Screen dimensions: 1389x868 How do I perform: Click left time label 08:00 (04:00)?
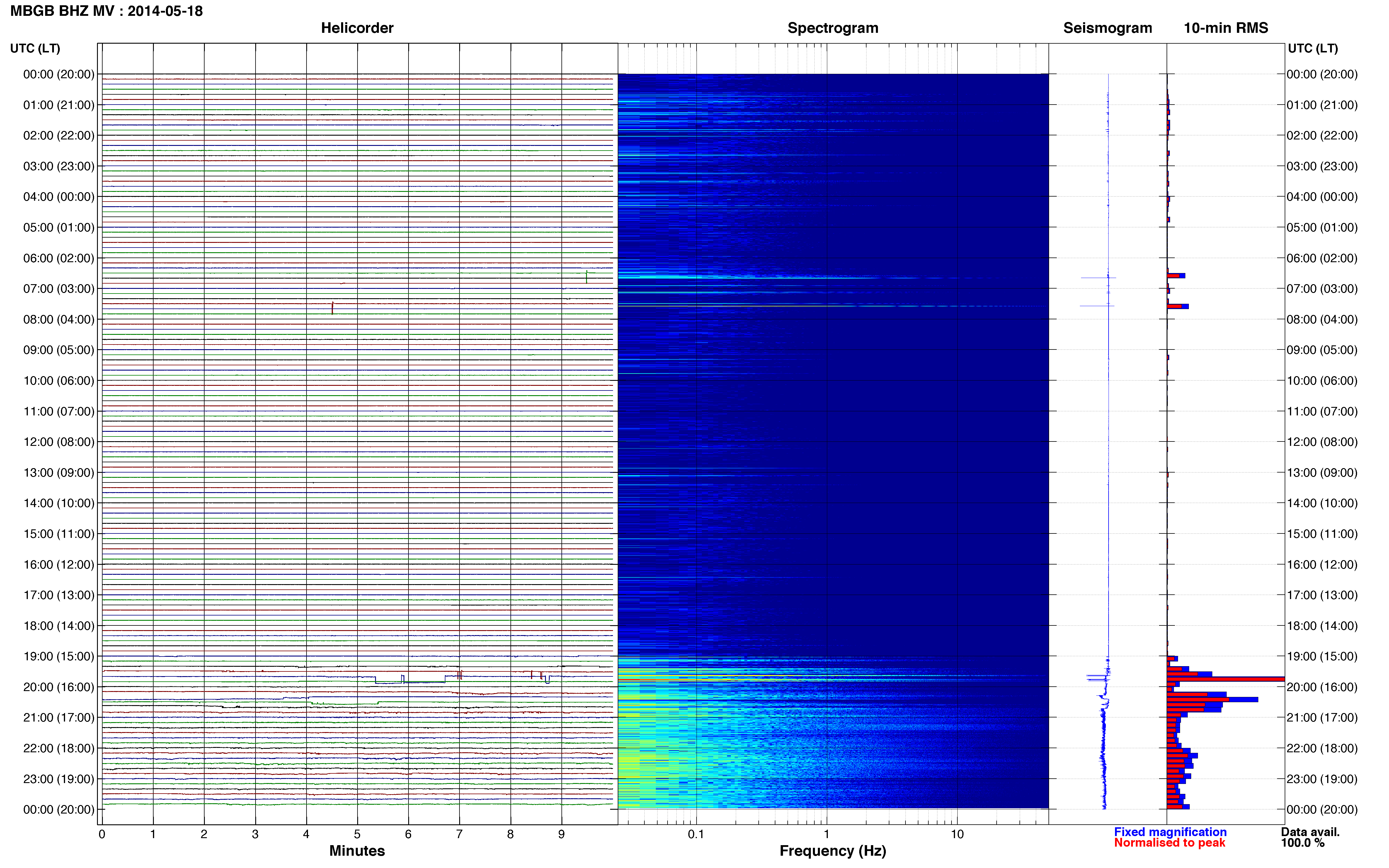tap(59, 319)
